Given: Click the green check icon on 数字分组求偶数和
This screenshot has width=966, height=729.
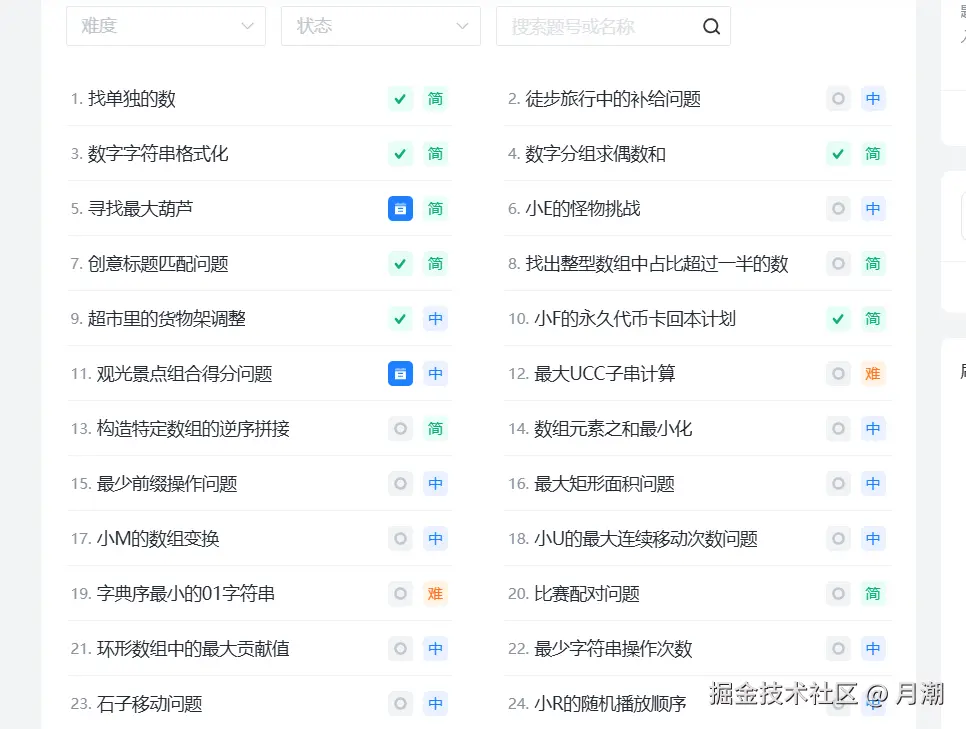Looking at the screenshot, I should point(838,153).
